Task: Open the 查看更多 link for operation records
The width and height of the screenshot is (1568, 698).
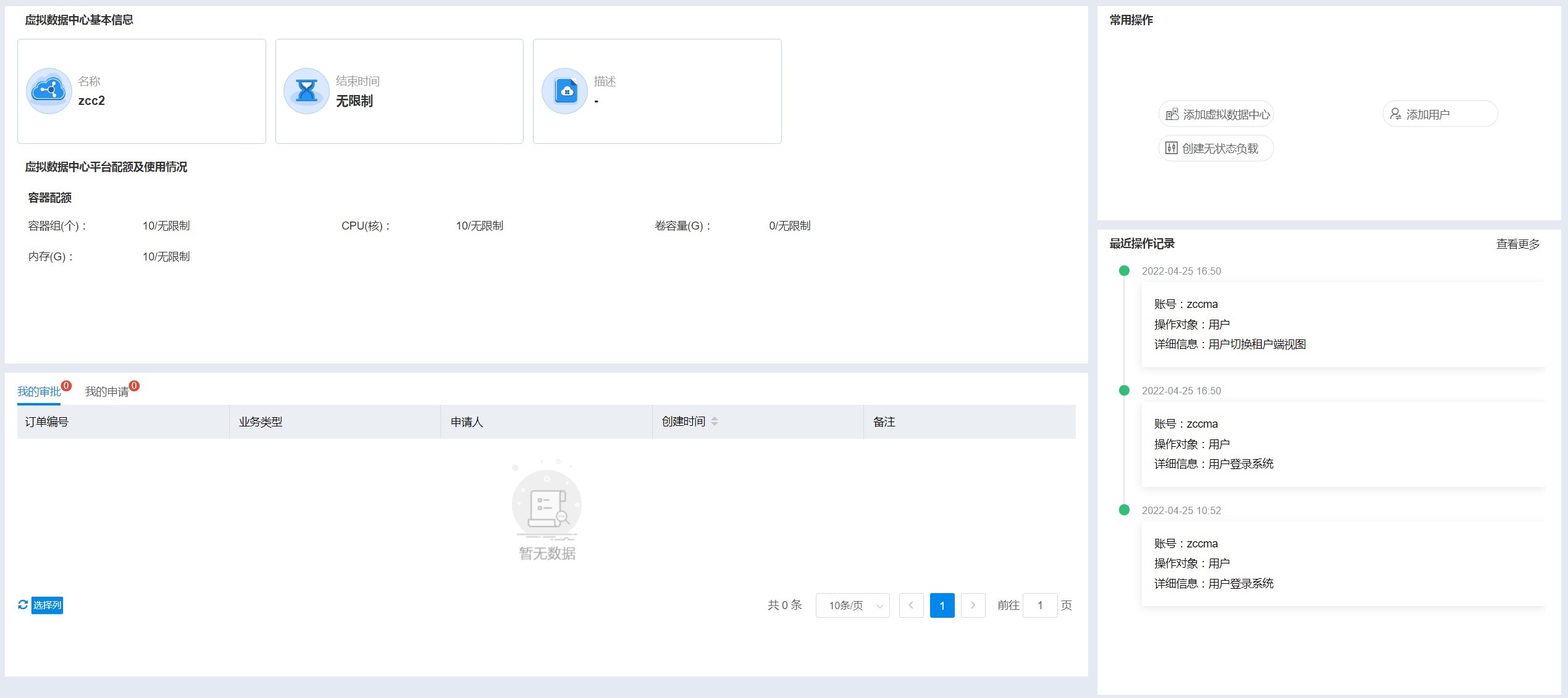Action: click(x=1517, y=244)
